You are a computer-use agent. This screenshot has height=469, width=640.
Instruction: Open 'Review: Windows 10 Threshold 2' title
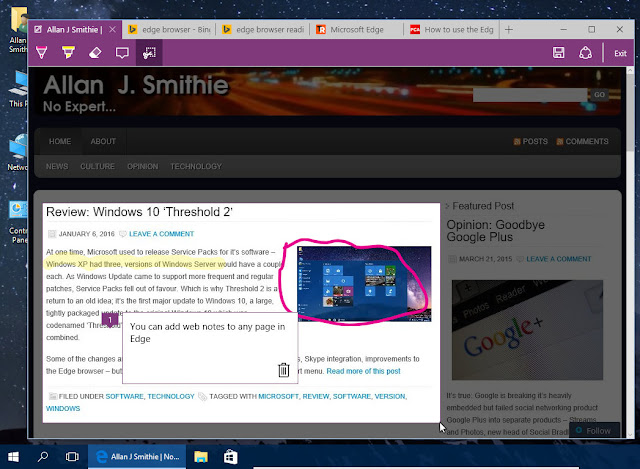(139, 212)
